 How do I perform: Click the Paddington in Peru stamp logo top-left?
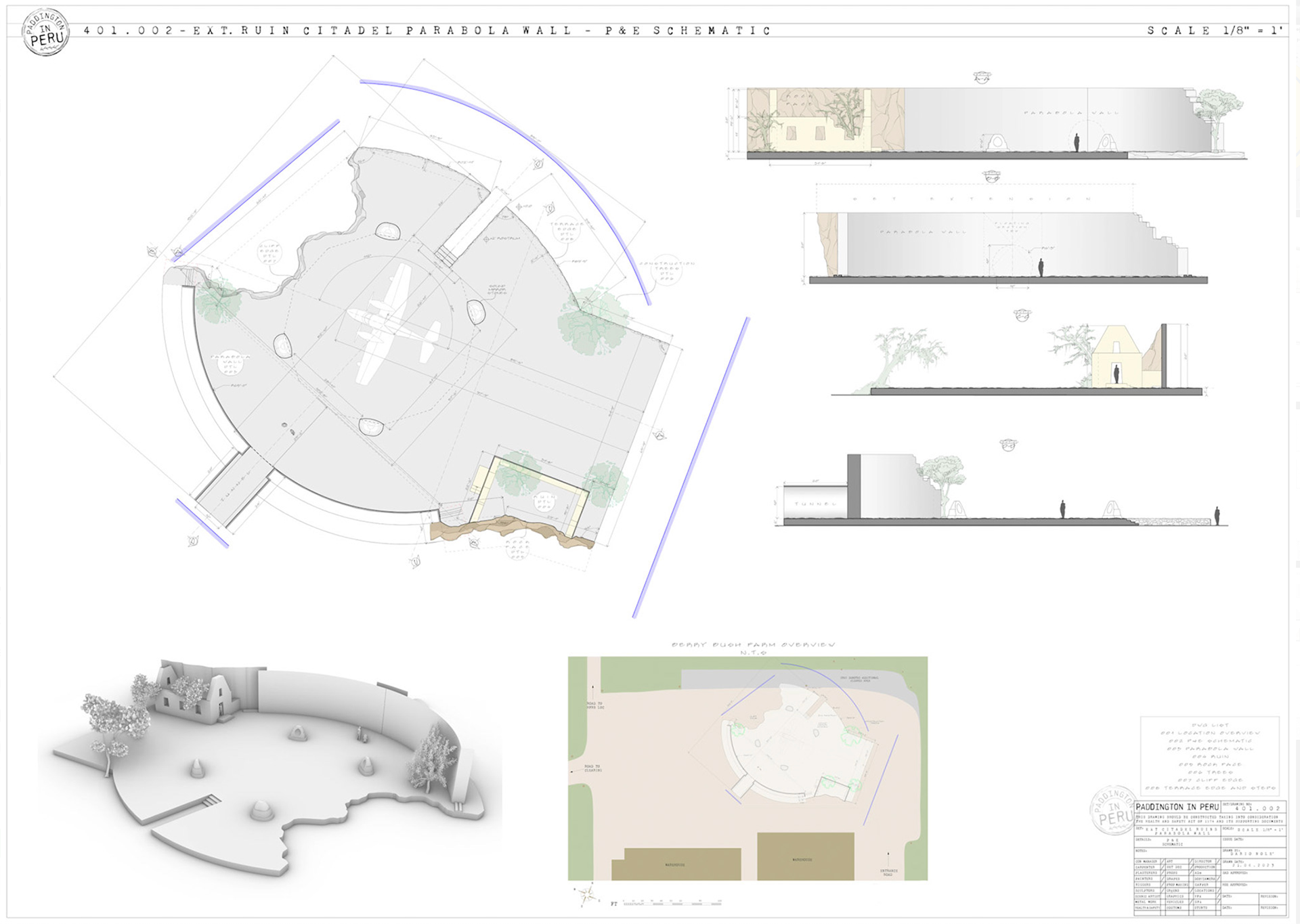45,32
